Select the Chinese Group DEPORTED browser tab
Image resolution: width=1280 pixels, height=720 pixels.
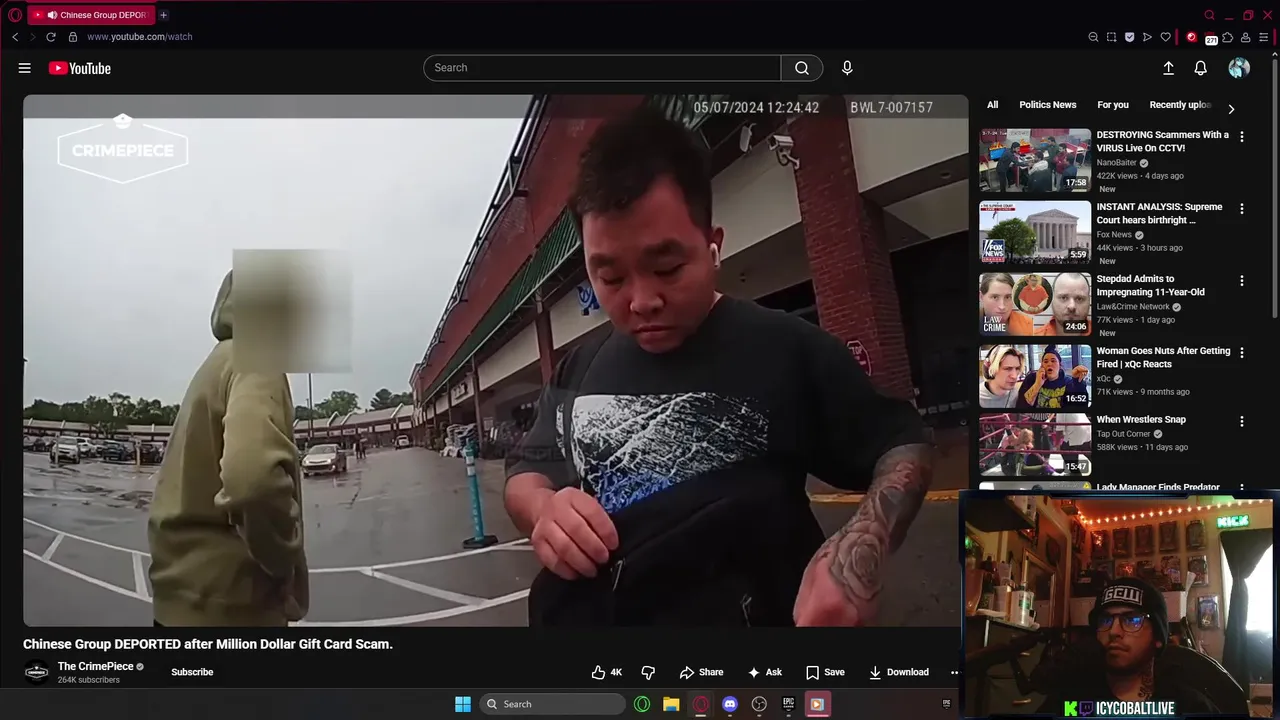pyautogui.click(x=90, y=15)
